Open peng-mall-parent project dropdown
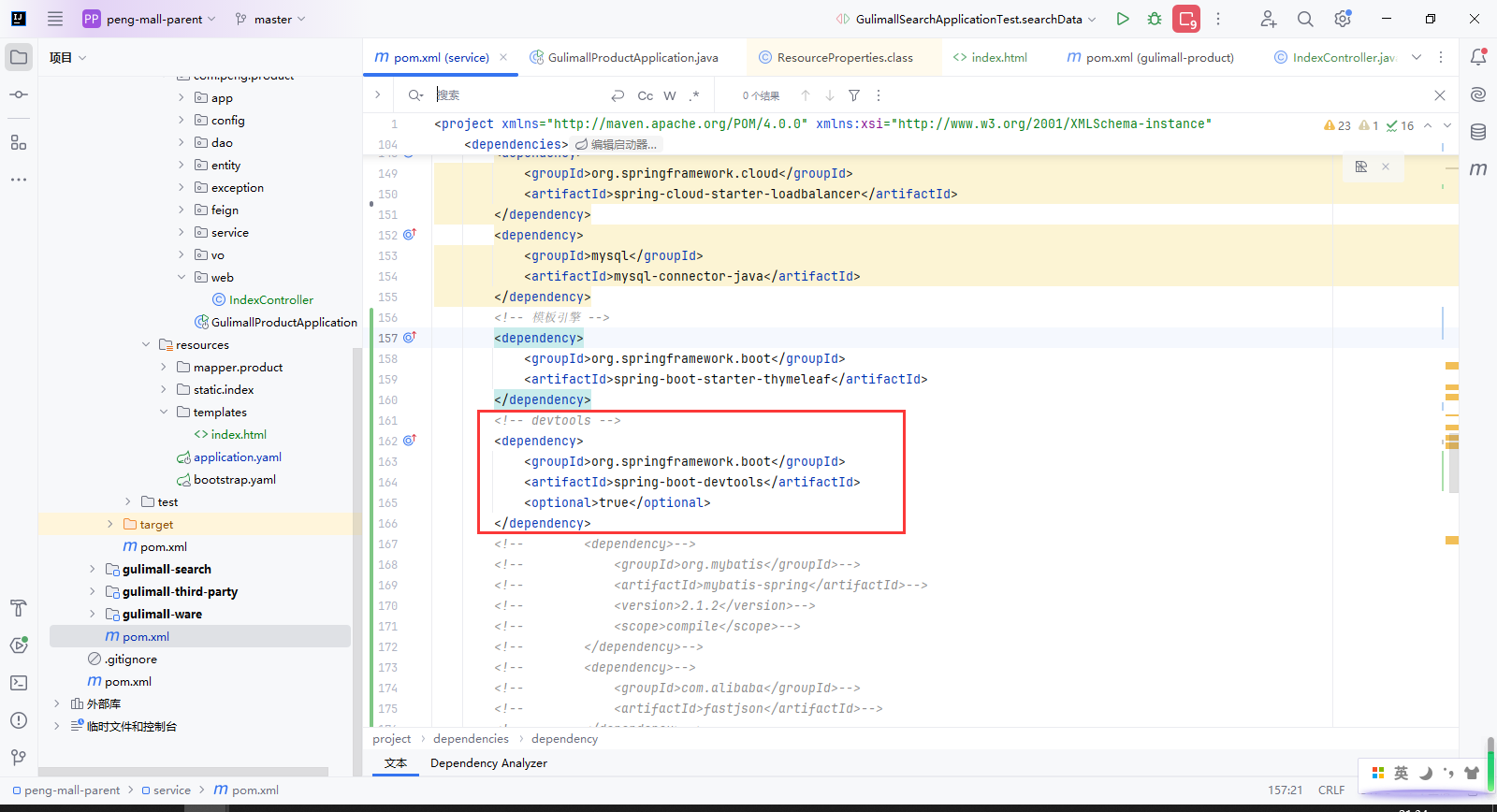 pyautogui.click(x=150, y=19)
